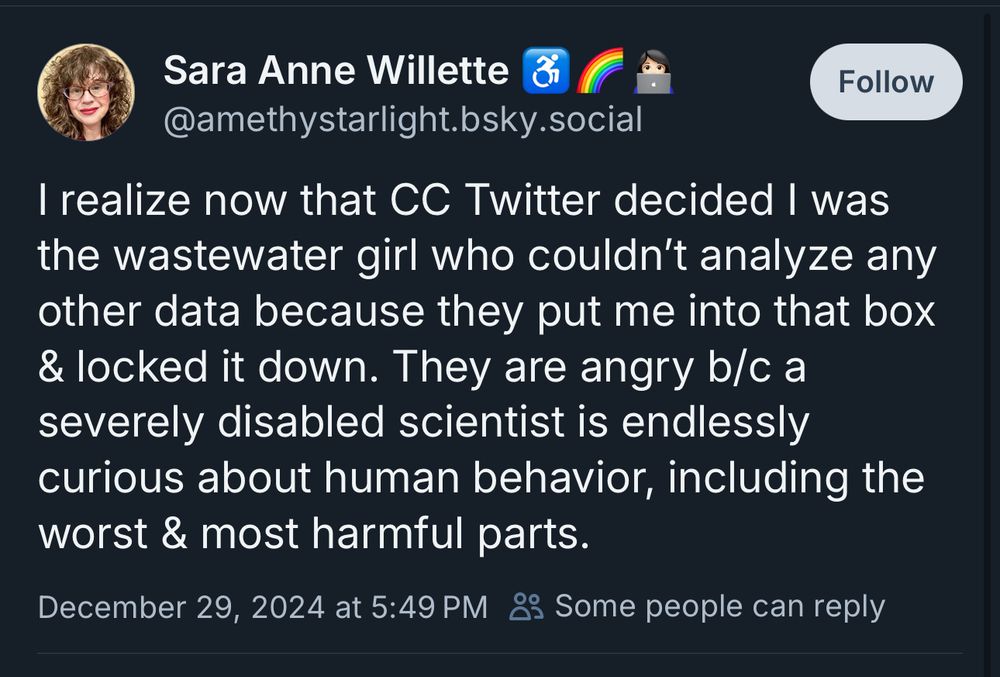Click the words "other data because"
The height and width of the screenshot is (677, 1000).
[x=237, y=312]
